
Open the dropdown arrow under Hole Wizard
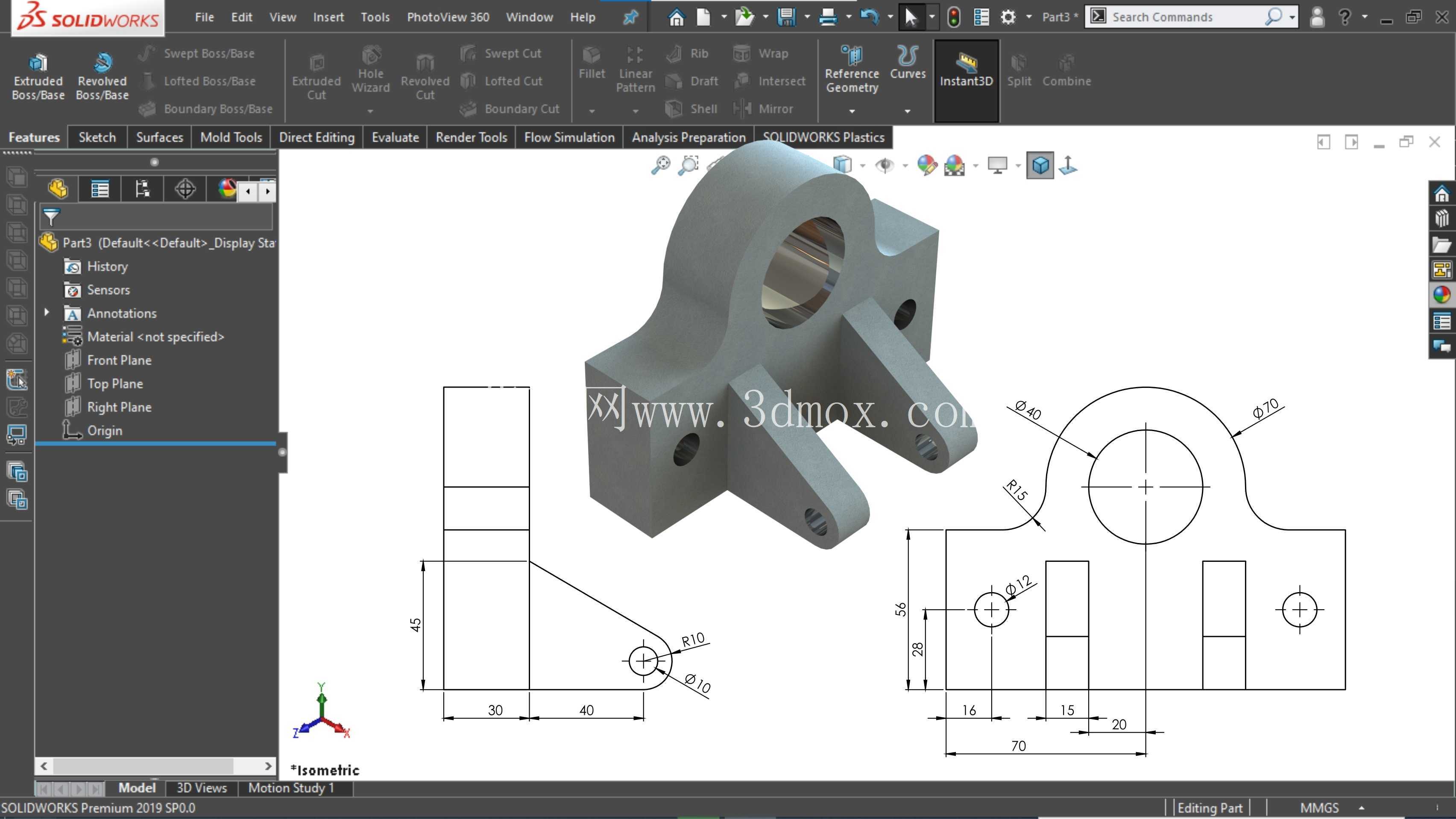pyautogui.click(x=370, y=112)
